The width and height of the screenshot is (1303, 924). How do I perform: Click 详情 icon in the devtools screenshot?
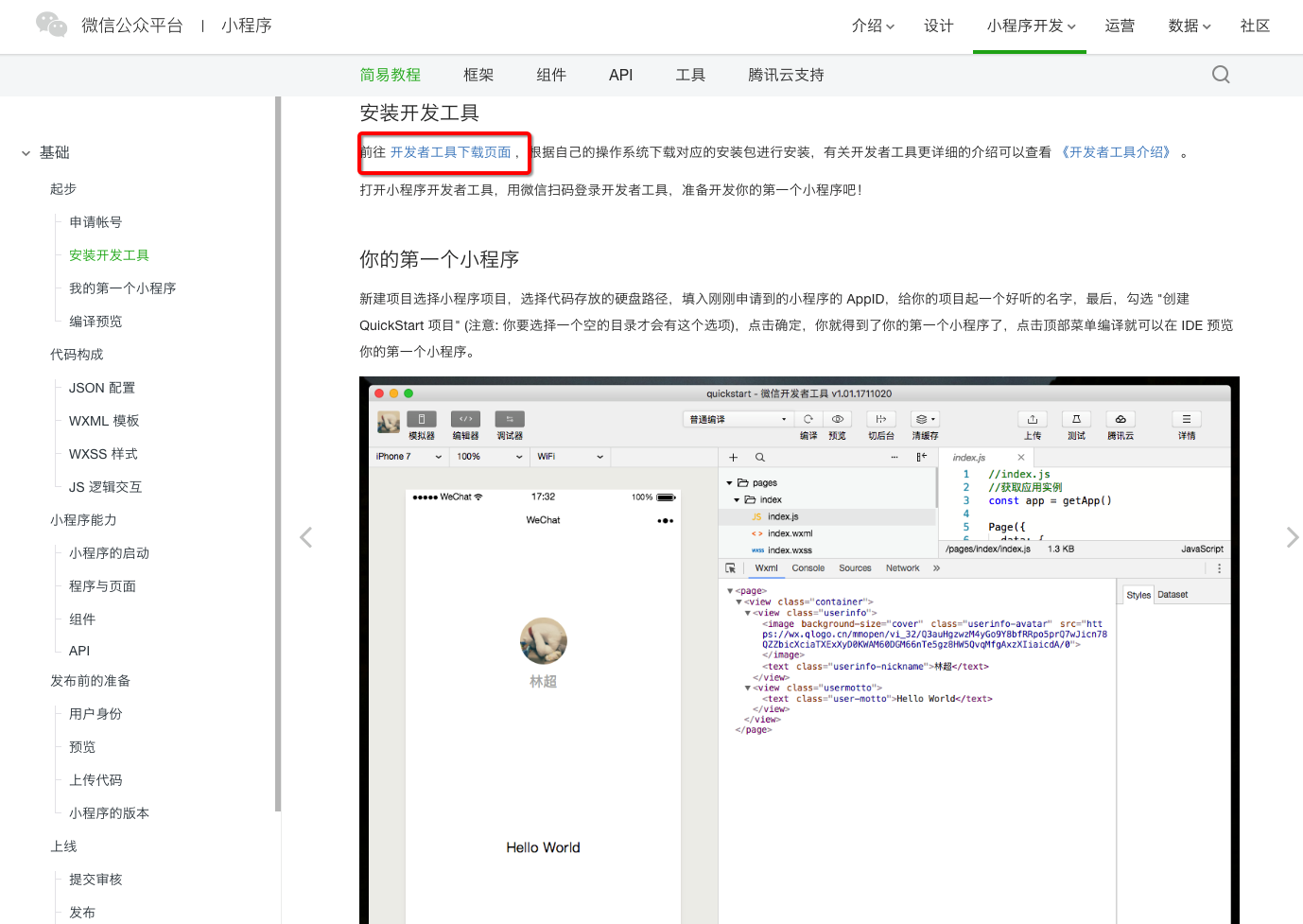[x=1187, y=419]
